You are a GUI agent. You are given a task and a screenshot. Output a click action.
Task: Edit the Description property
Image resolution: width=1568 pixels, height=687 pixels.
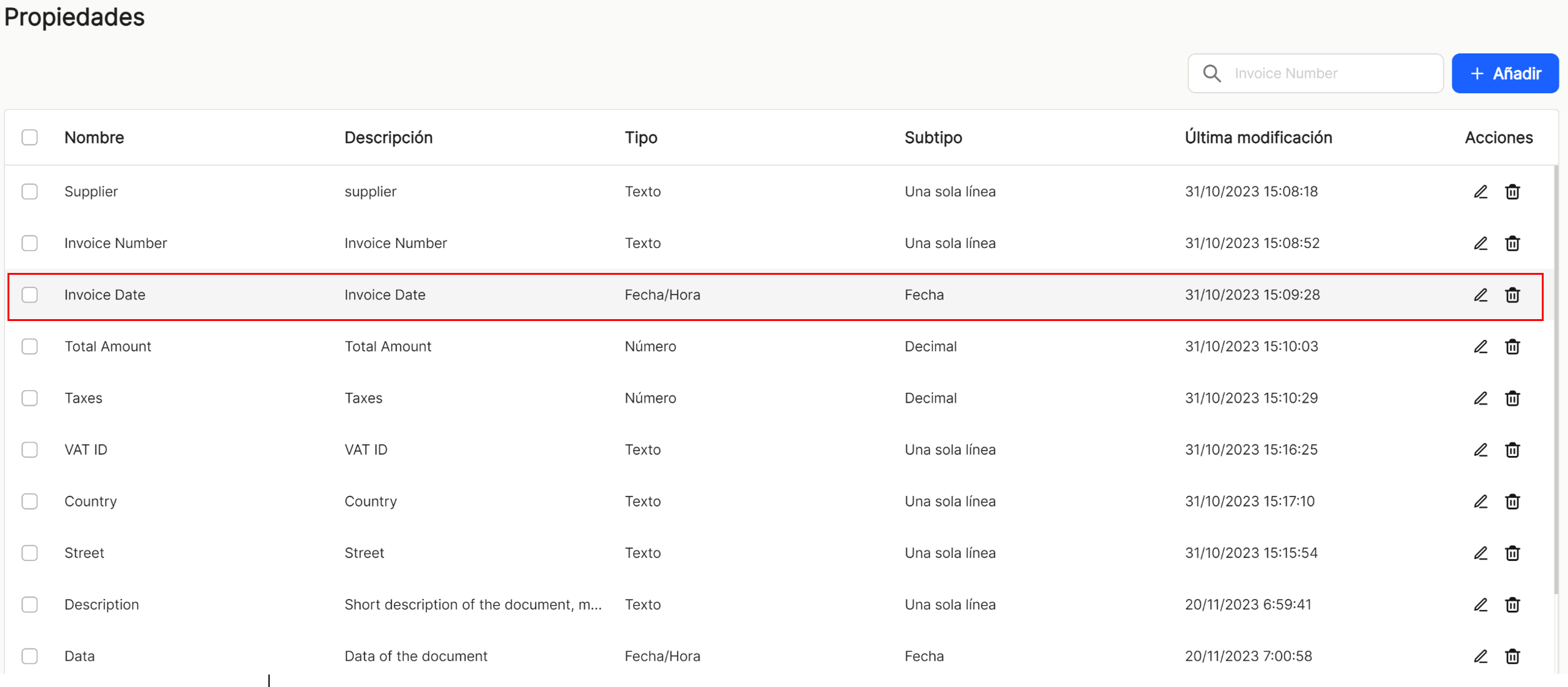pyautogui.click(x=1481, y=605)
